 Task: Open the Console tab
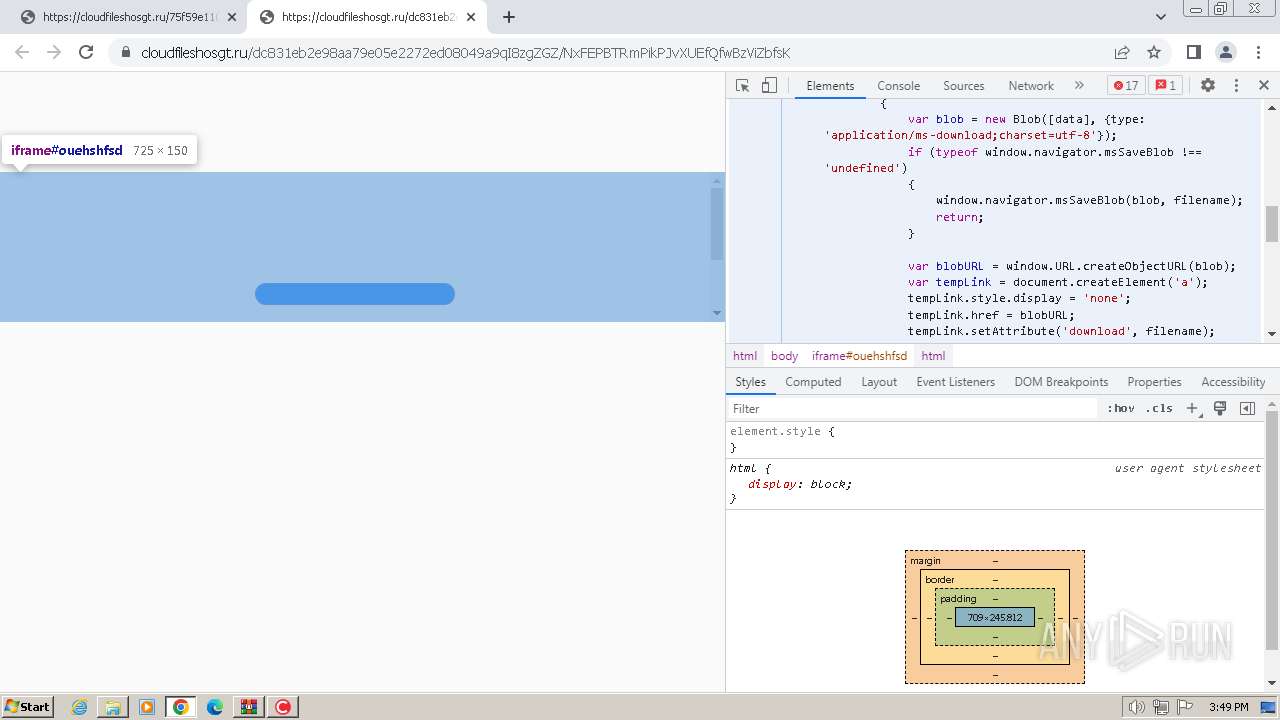[898, 86]
